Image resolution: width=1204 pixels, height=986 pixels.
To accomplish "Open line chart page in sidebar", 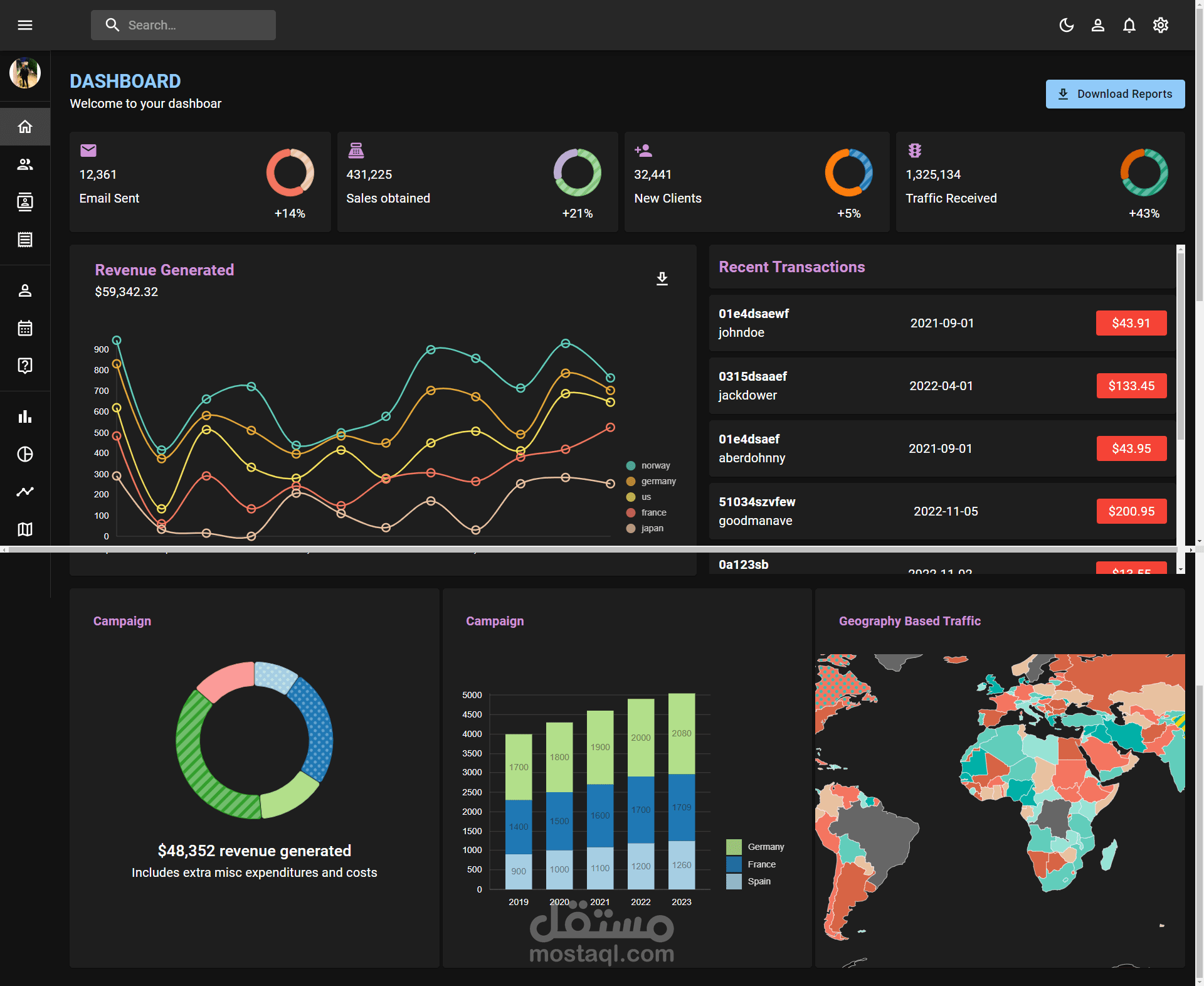I will click(25, 492).
